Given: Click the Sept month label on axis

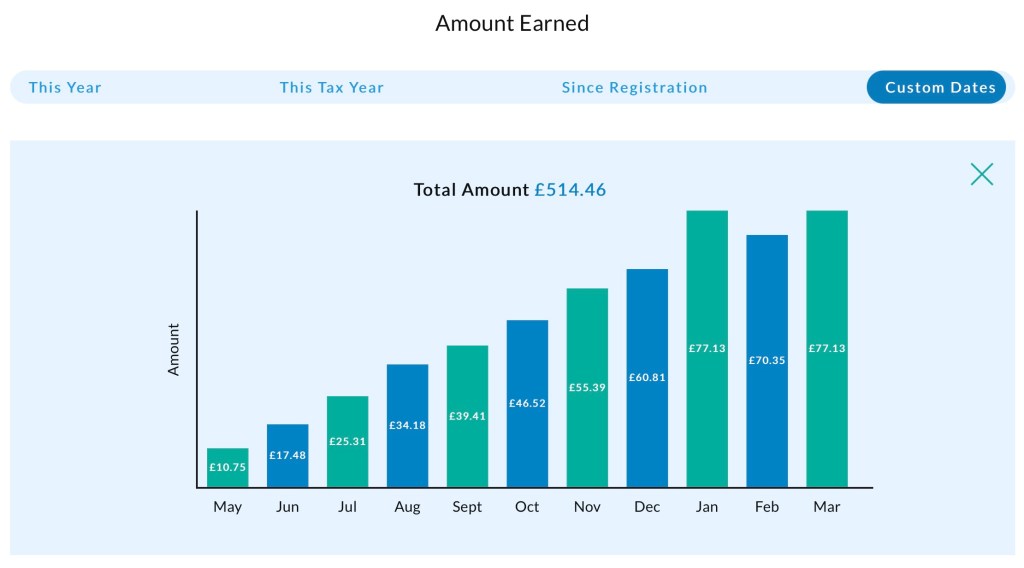Looking at the screenshot, I should 467,507.
